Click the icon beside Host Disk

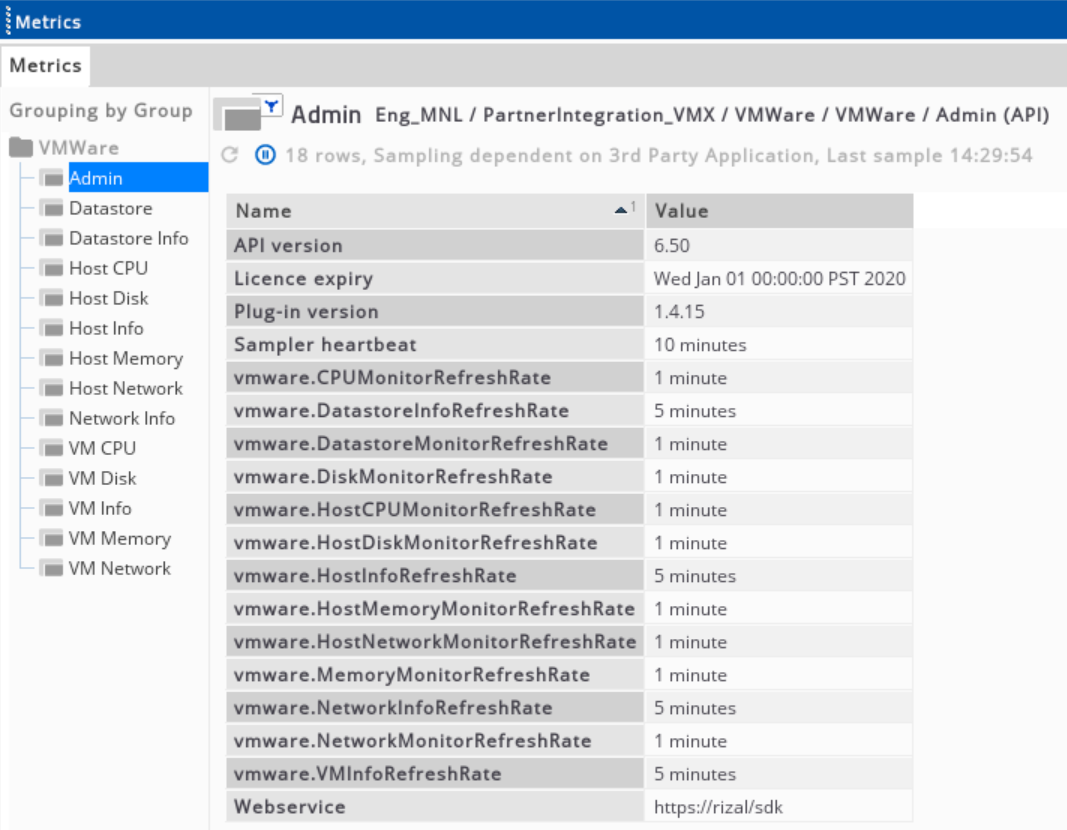pyautogui.click(x=52, y=298)
